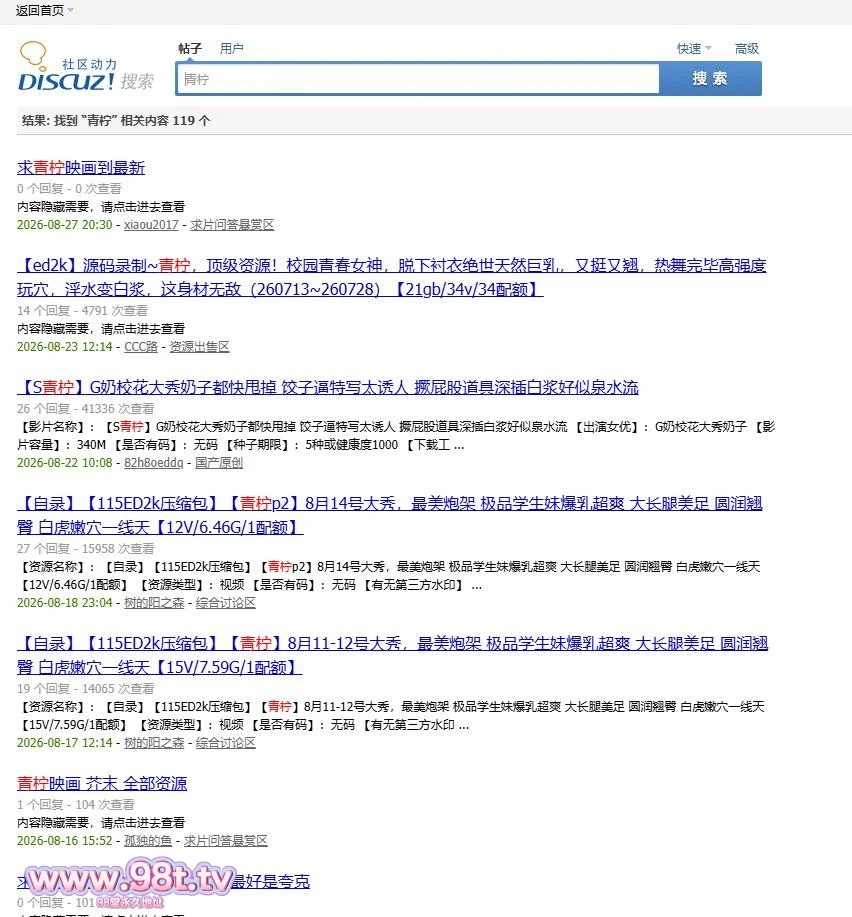View profile of user 树的阳之森 dated 08-18
The image size is (852, 917).
[154, 603]
